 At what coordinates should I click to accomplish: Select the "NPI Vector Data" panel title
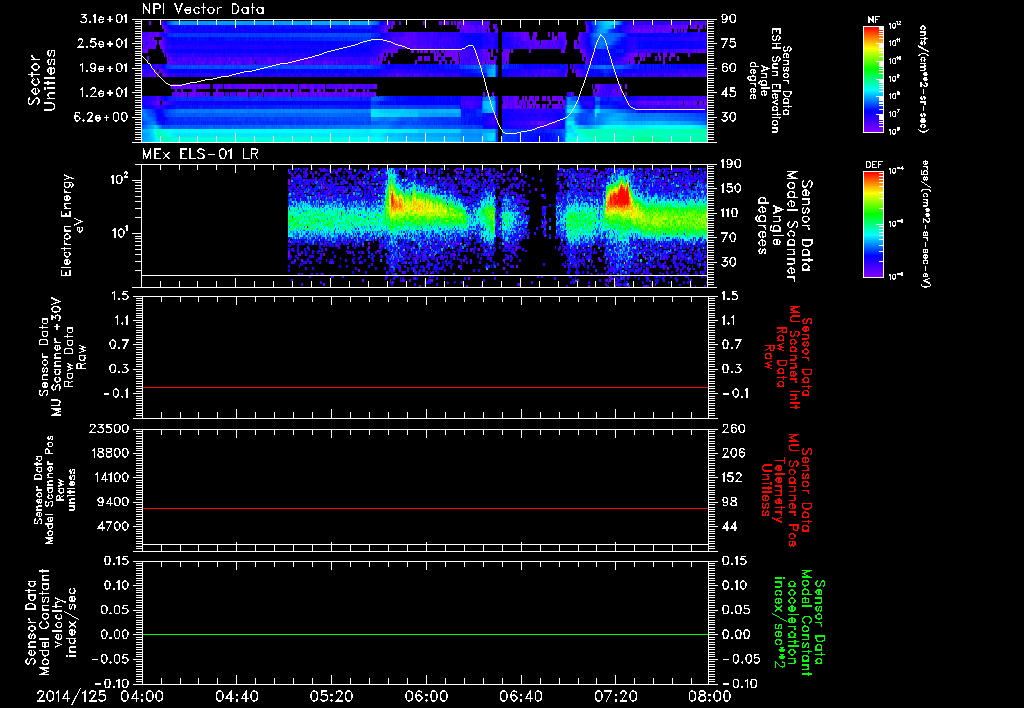tap(203, 9)
